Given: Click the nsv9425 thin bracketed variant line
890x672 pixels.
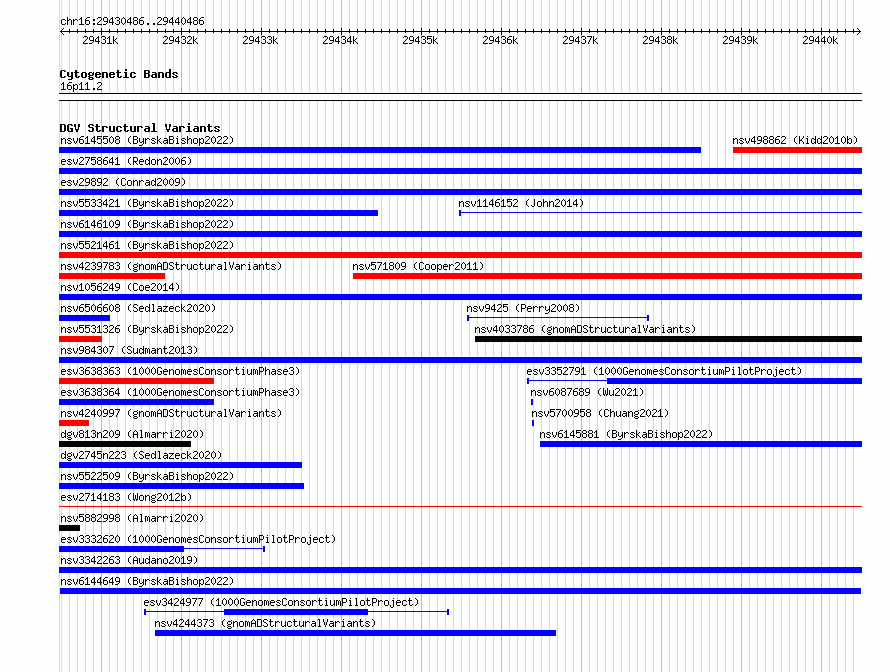Looking at the screenshot, I should click(x=558, y=318).
